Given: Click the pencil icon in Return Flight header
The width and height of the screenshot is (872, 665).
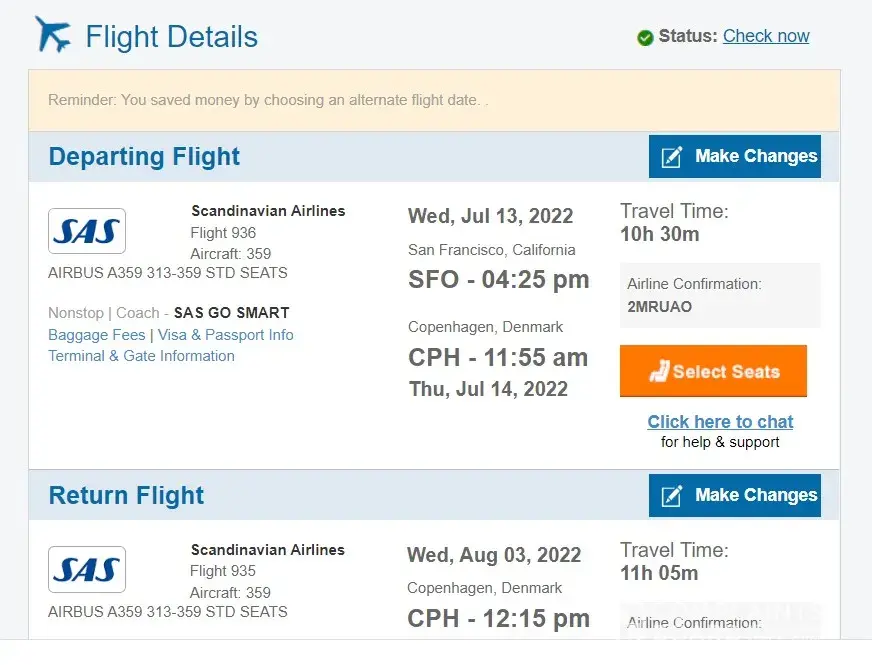Looking at the screenshot, I should [672, 496].
